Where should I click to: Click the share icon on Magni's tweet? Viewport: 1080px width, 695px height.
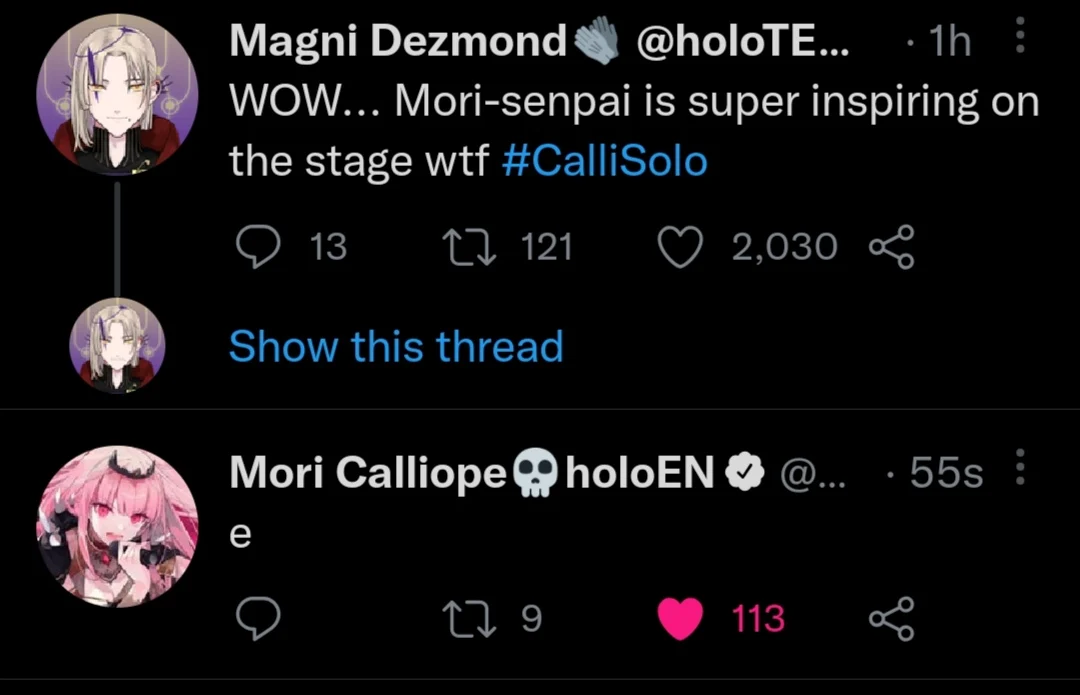pos(892,246)
